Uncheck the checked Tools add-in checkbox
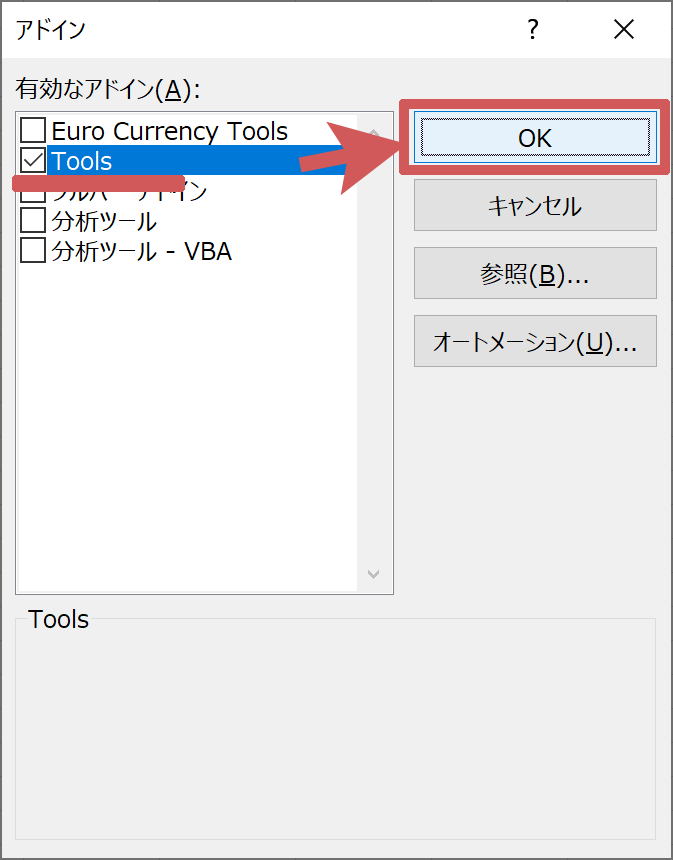This screenshot has width=673, height=860. (x=33, y=161)
